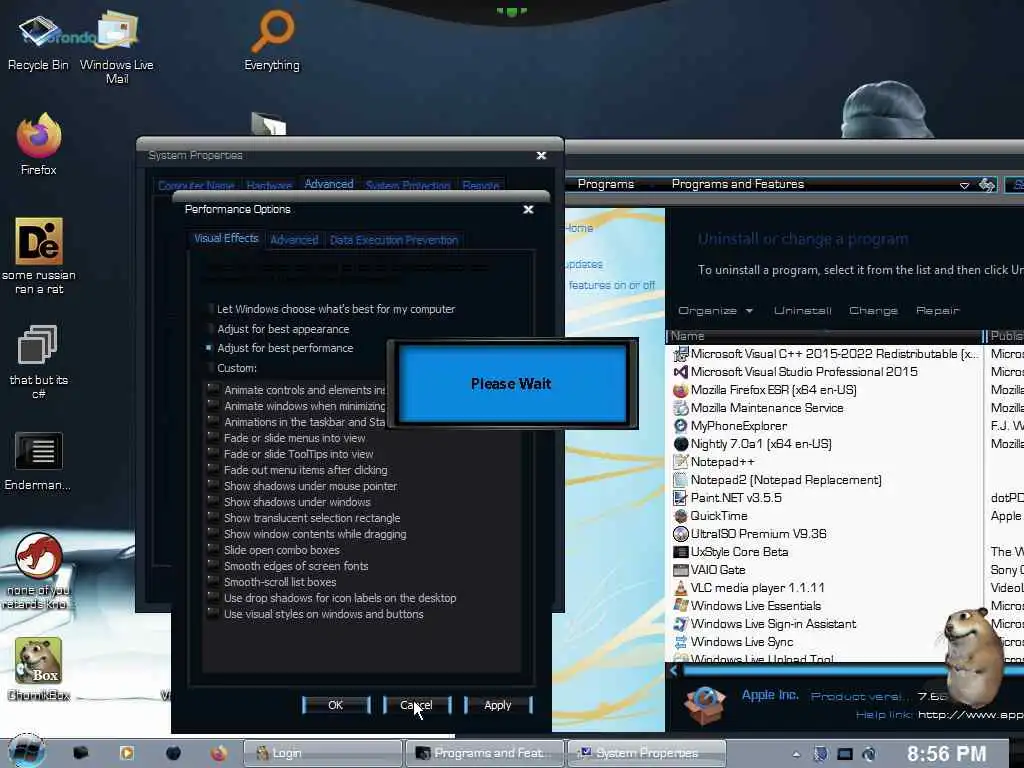Click the VLC media player cone icon

click(680, 588)
